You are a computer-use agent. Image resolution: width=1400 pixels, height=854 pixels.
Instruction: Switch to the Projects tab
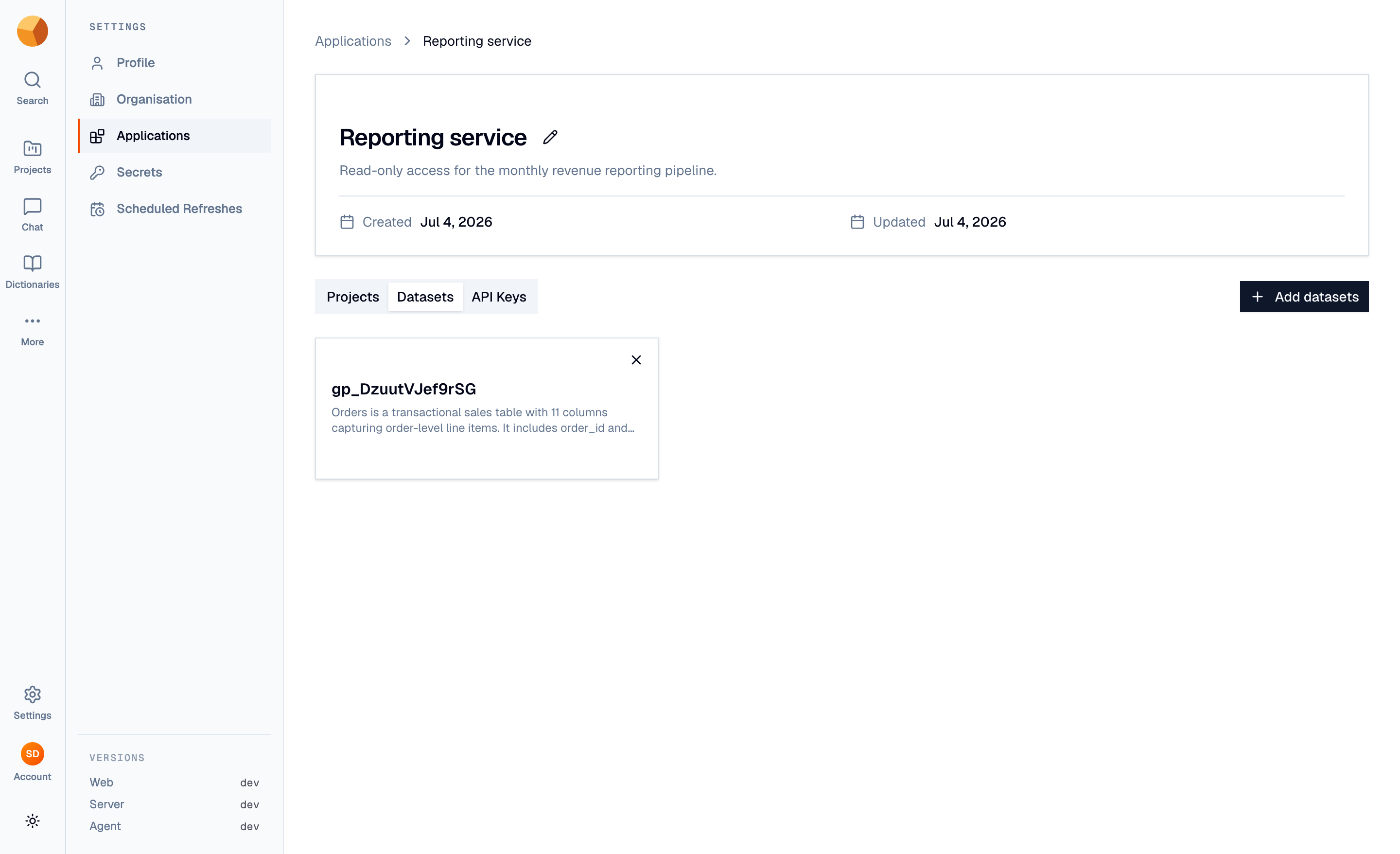click(352, 296)
